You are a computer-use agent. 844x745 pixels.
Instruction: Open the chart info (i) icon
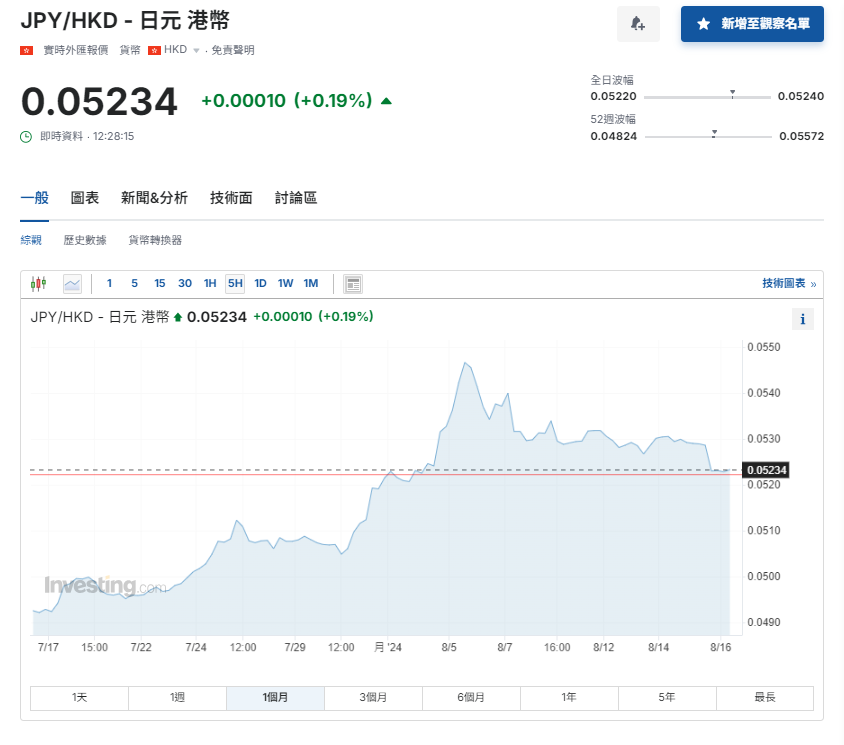[803, 319]
